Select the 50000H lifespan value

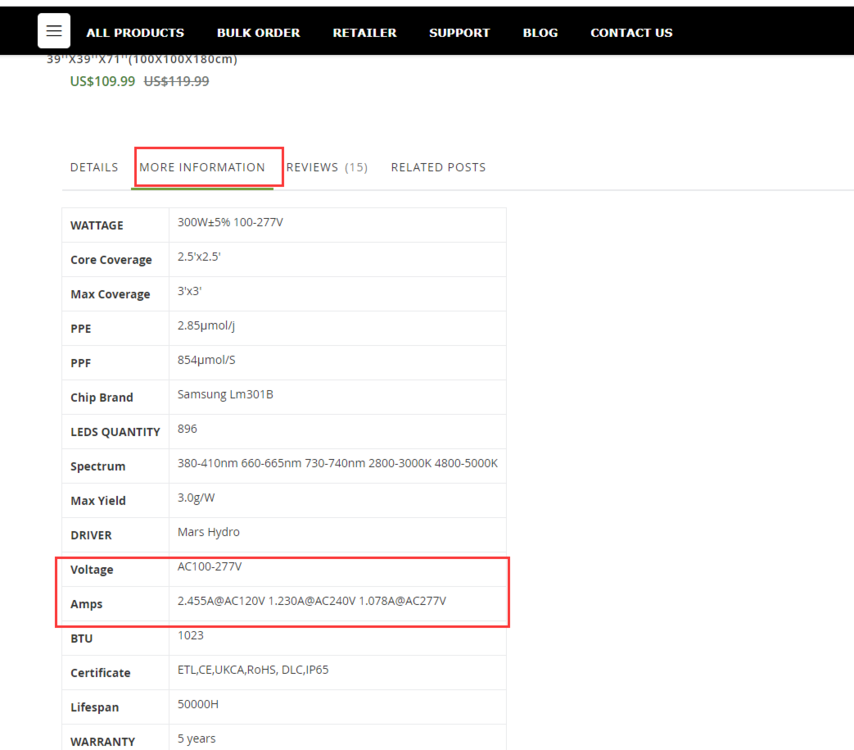[198, 704]
